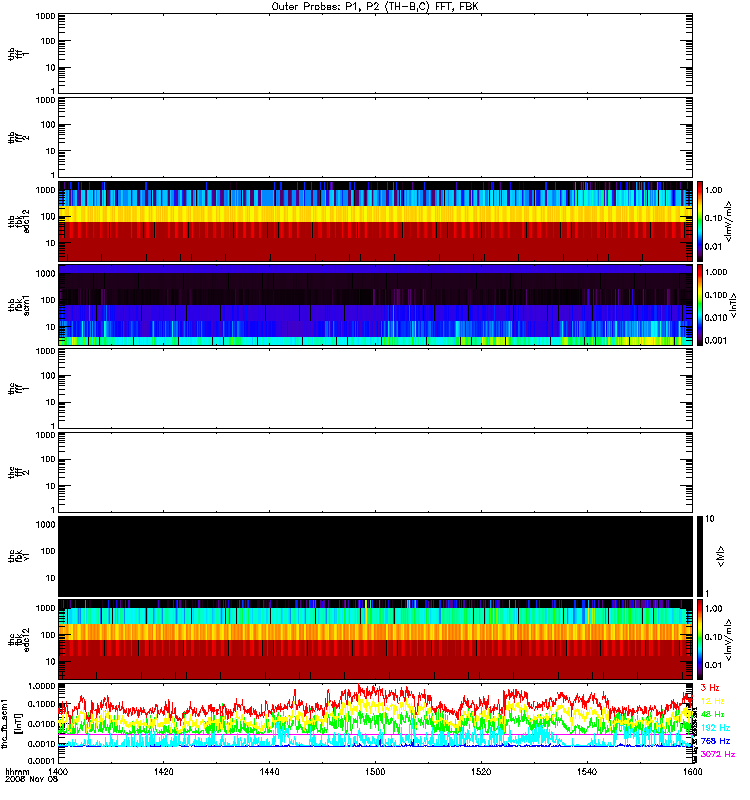Click the "0.0010" tick of the line plot

[41, 743]
